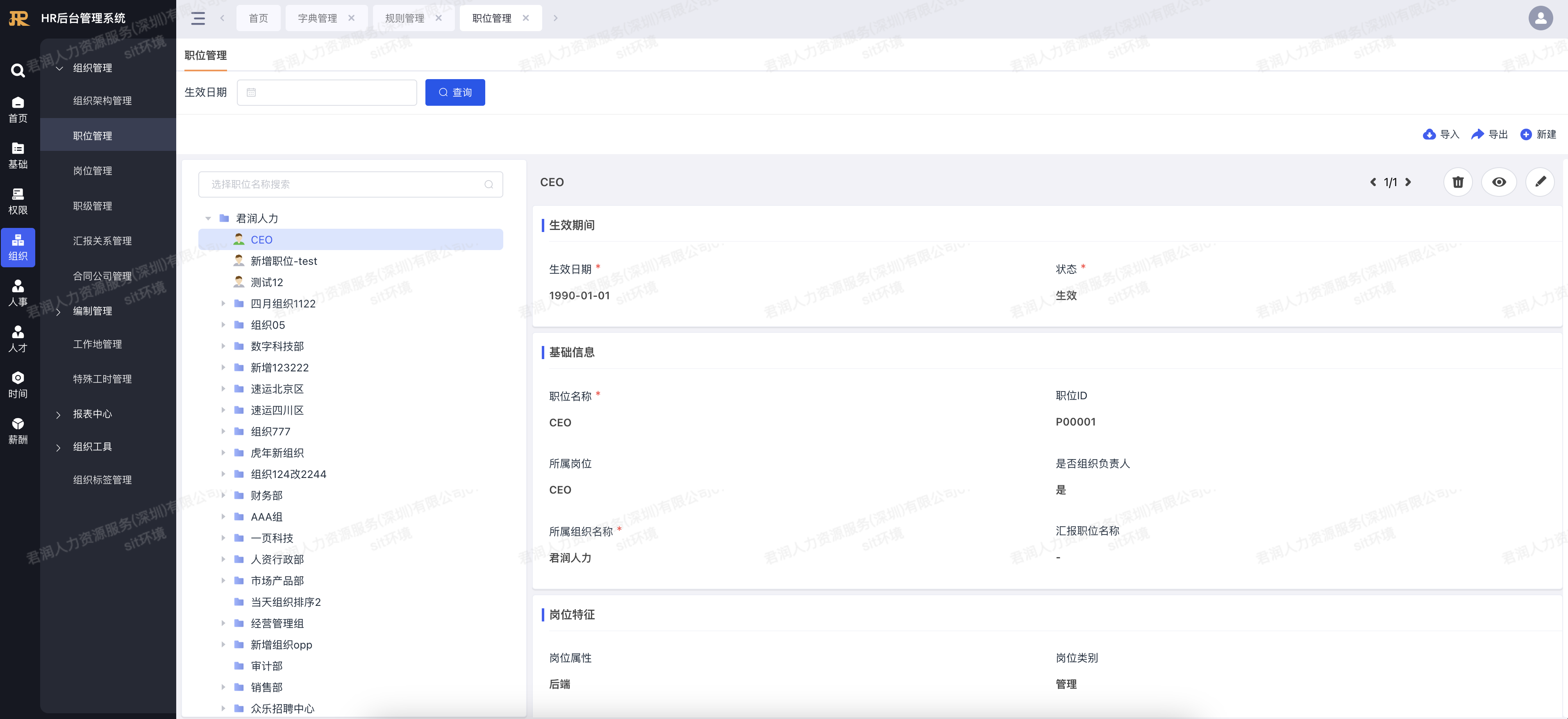Go to the previous record arrow
Image resolution: width=1568 pixels, height=719 pixels.
[x=1373, y=182]
